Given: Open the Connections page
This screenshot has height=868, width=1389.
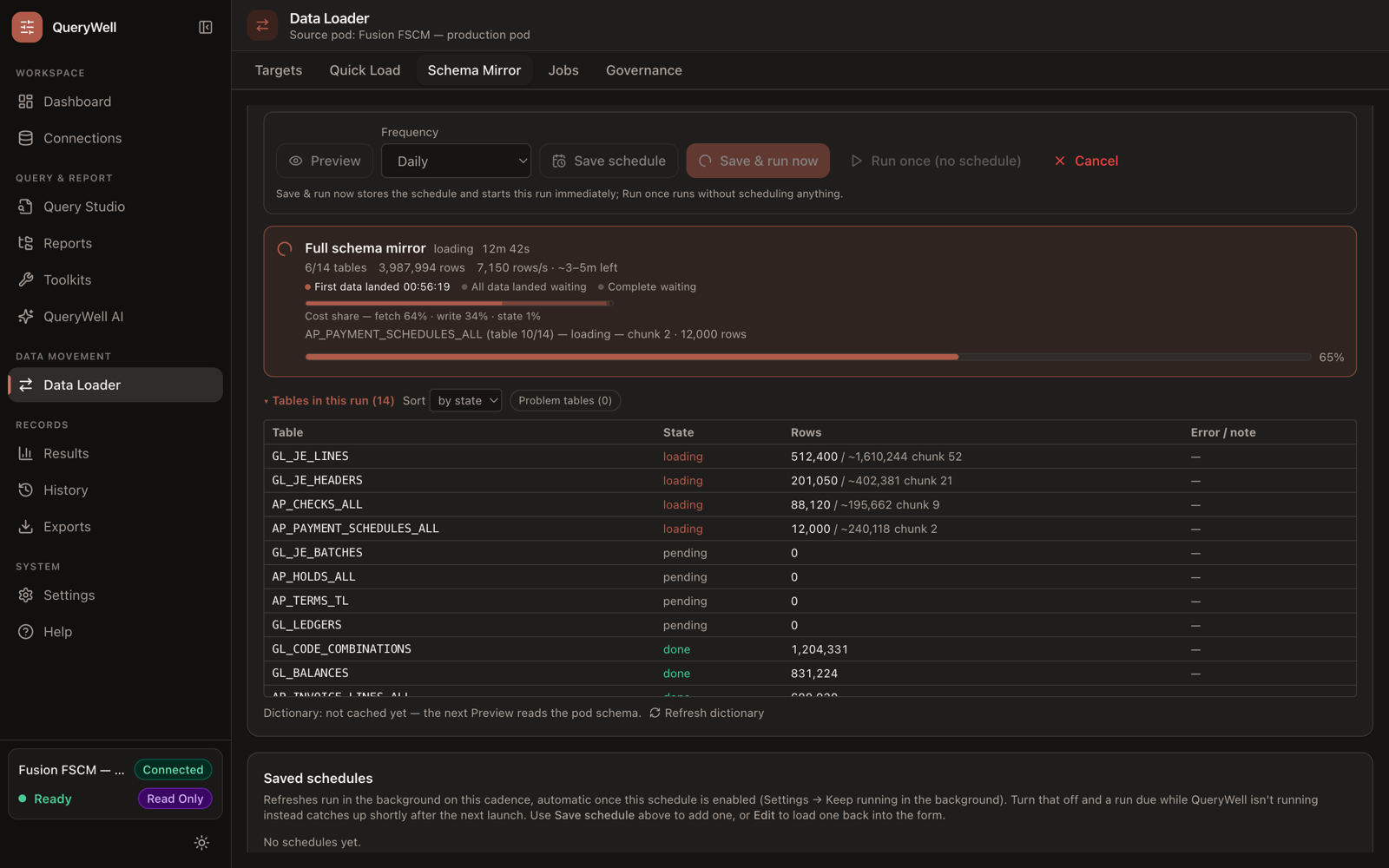Looking at the screenshot, I should click(x=115, y=138).
